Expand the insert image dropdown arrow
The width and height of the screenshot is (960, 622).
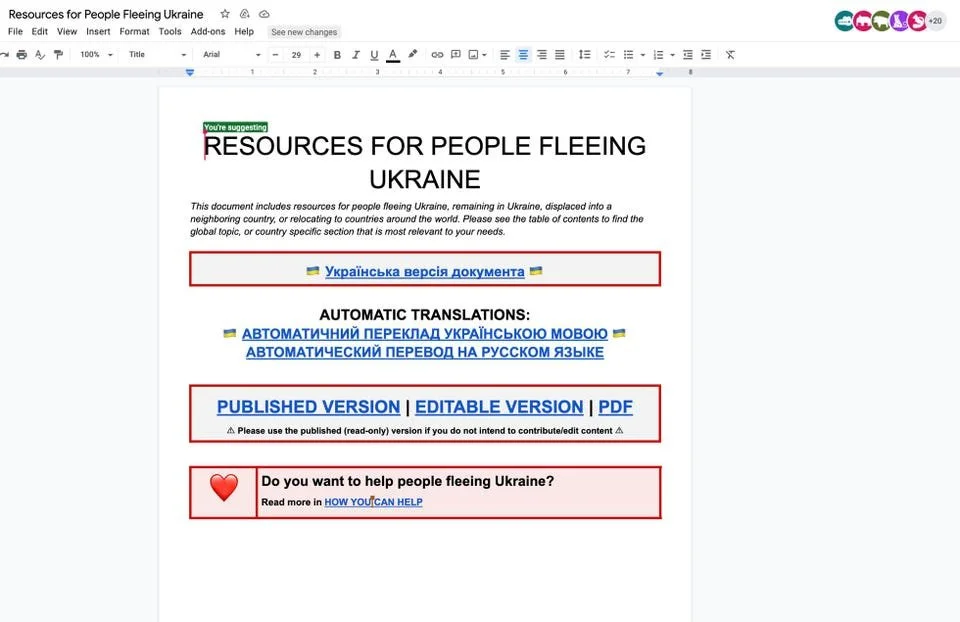(x=484, y=54)
